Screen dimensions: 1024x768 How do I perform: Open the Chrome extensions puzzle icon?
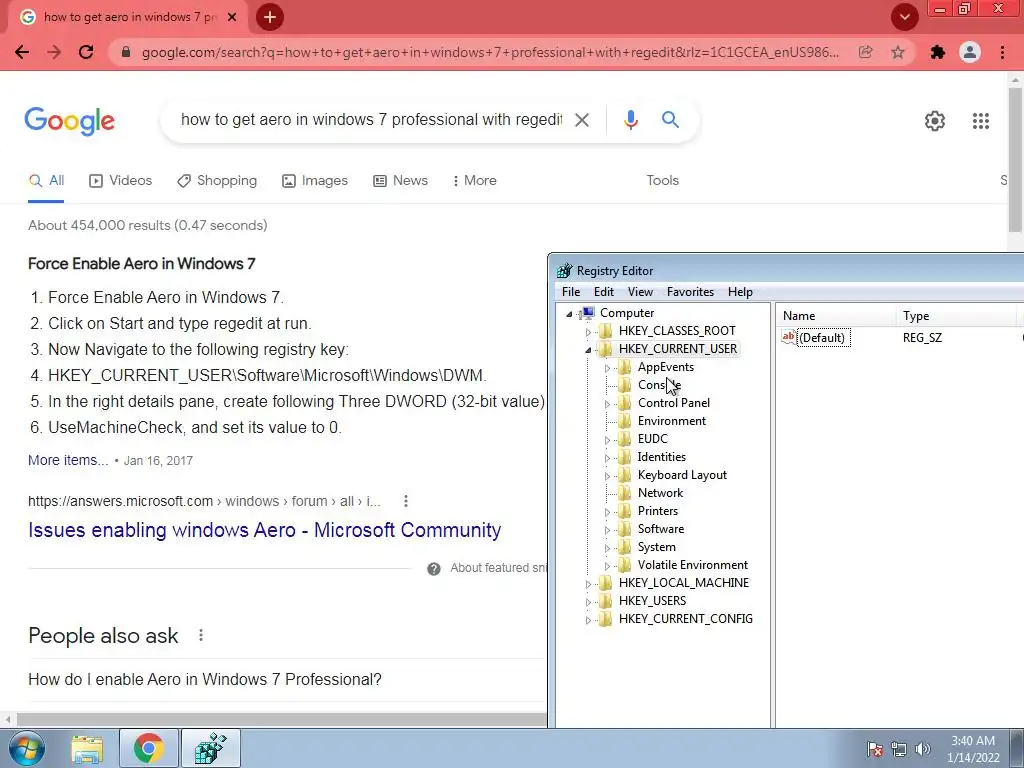[x=938, y=52]
